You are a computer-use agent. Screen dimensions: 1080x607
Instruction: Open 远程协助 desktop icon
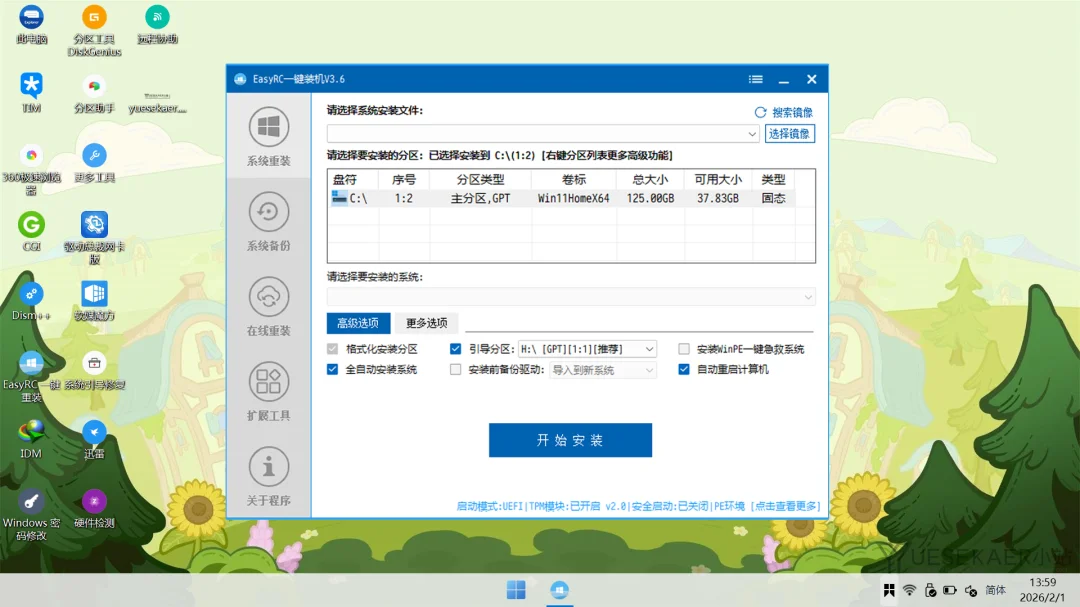157,25
